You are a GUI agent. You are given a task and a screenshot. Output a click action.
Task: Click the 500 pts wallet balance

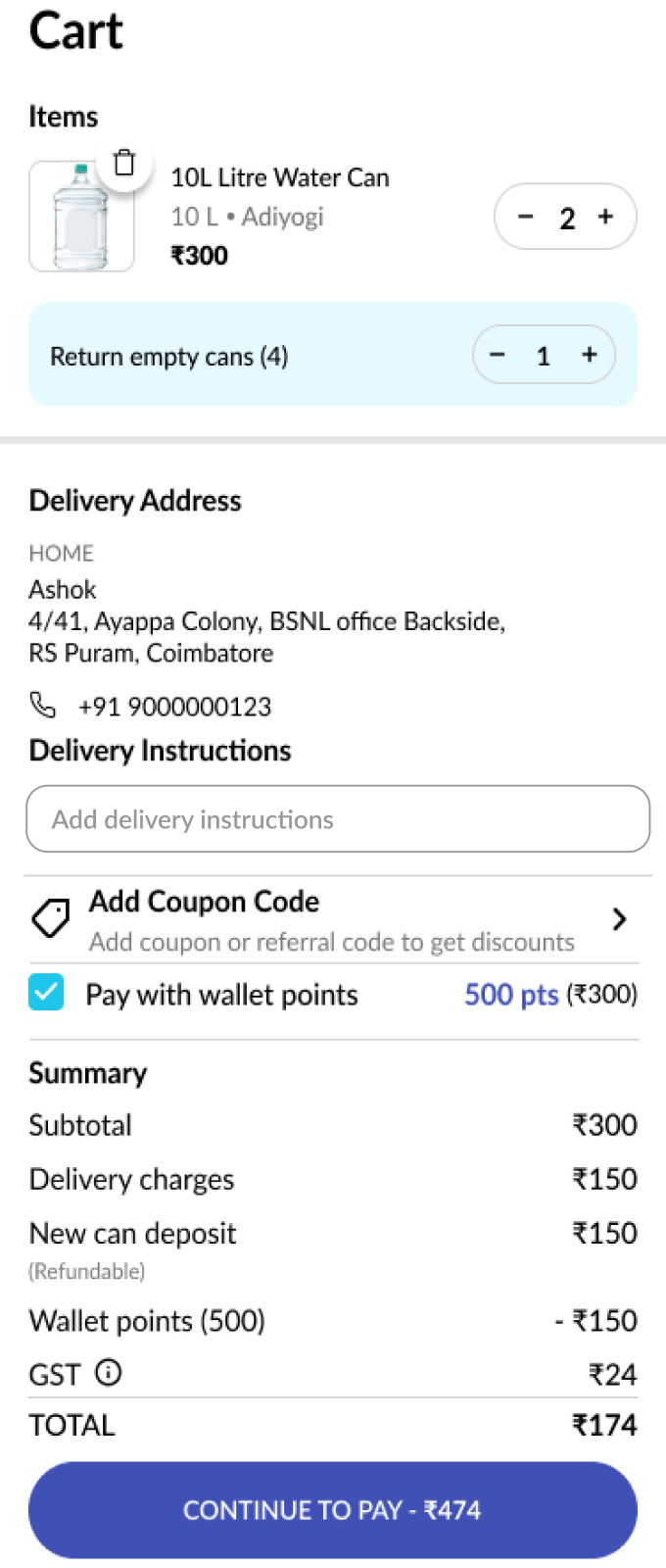click(x=511, y=995)
